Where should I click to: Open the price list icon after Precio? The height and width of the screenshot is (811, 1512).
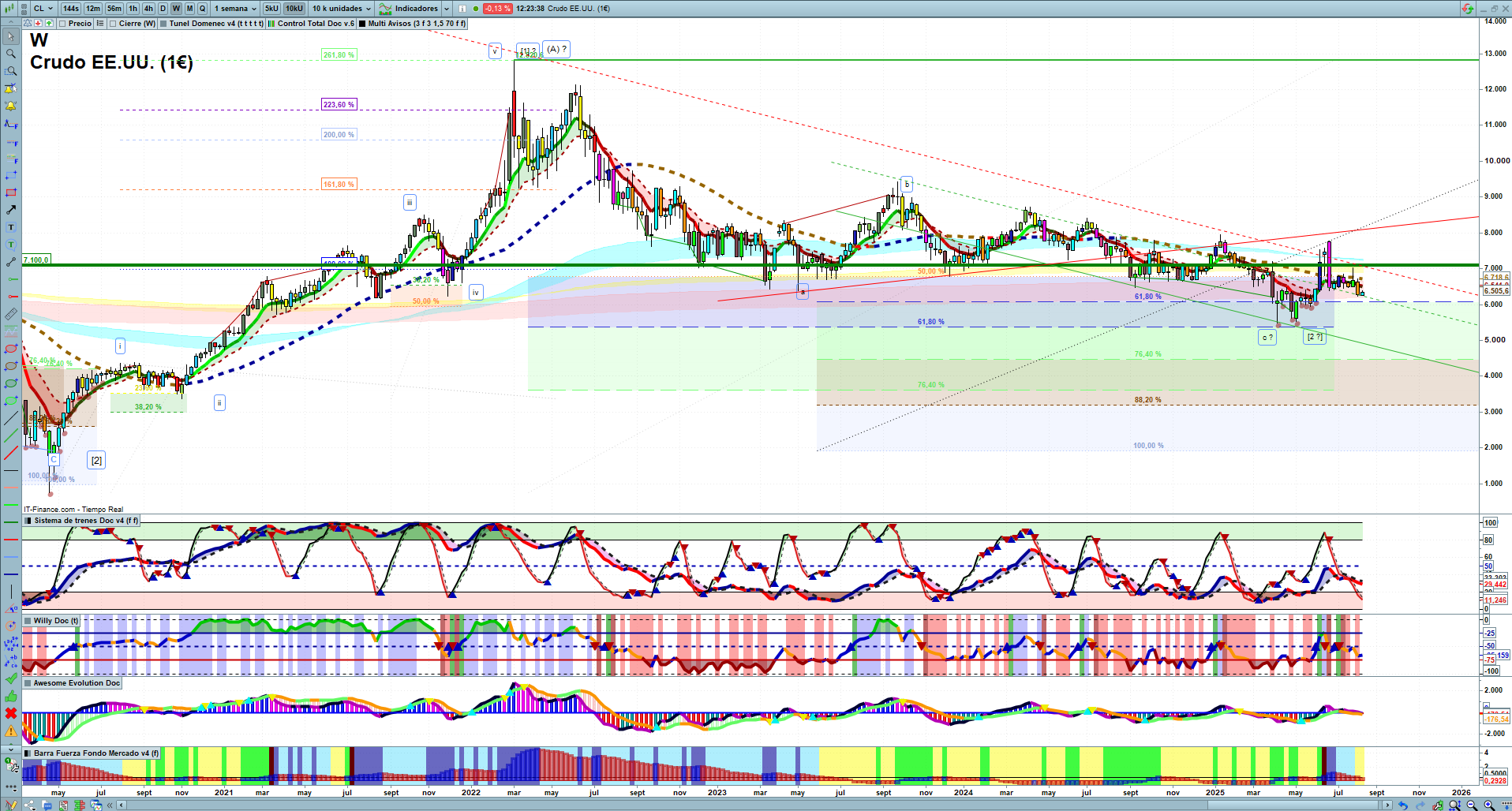[x=100, y=24]
